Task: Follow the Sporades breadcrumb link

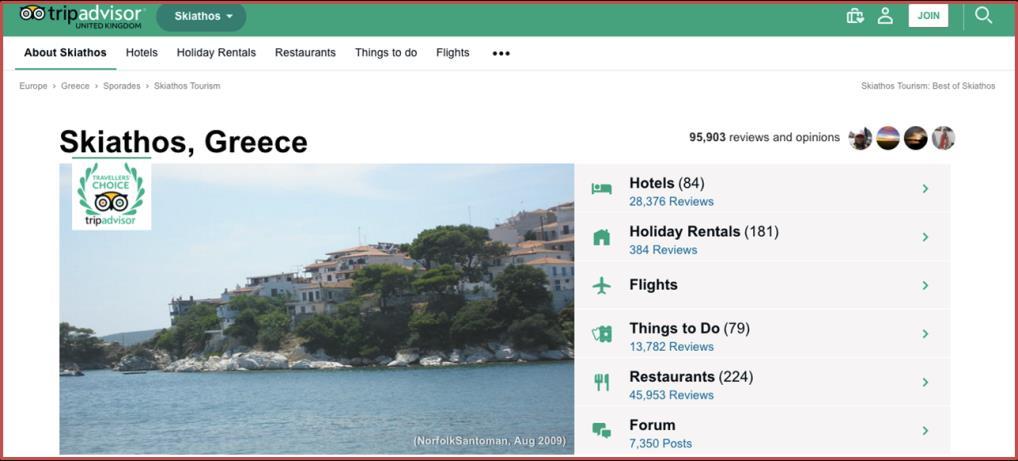Action: pos(121,86)
